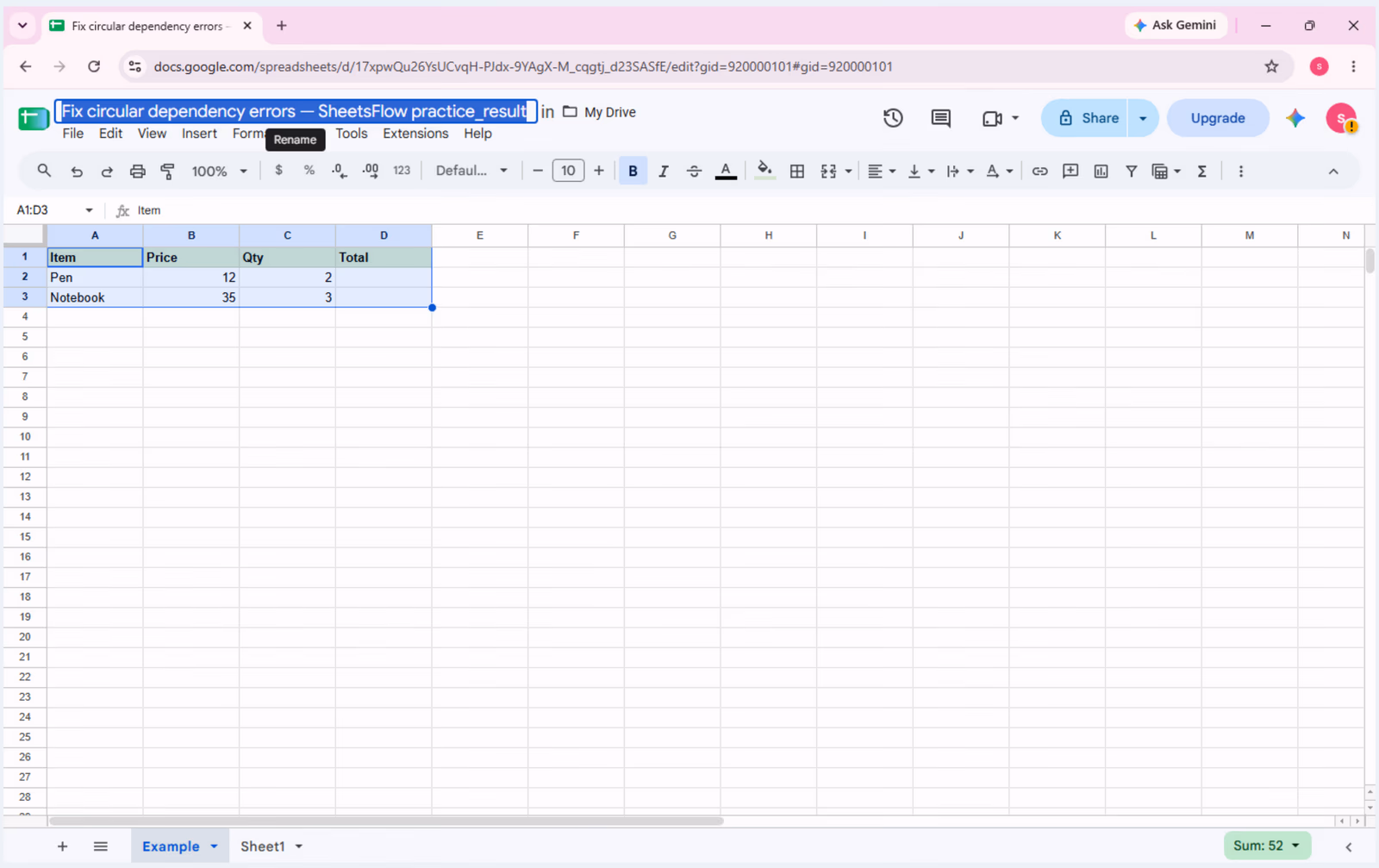Create a filter
Image resolution: width=1379 pixels, height=868 pixels.
tap(1131, 171)
